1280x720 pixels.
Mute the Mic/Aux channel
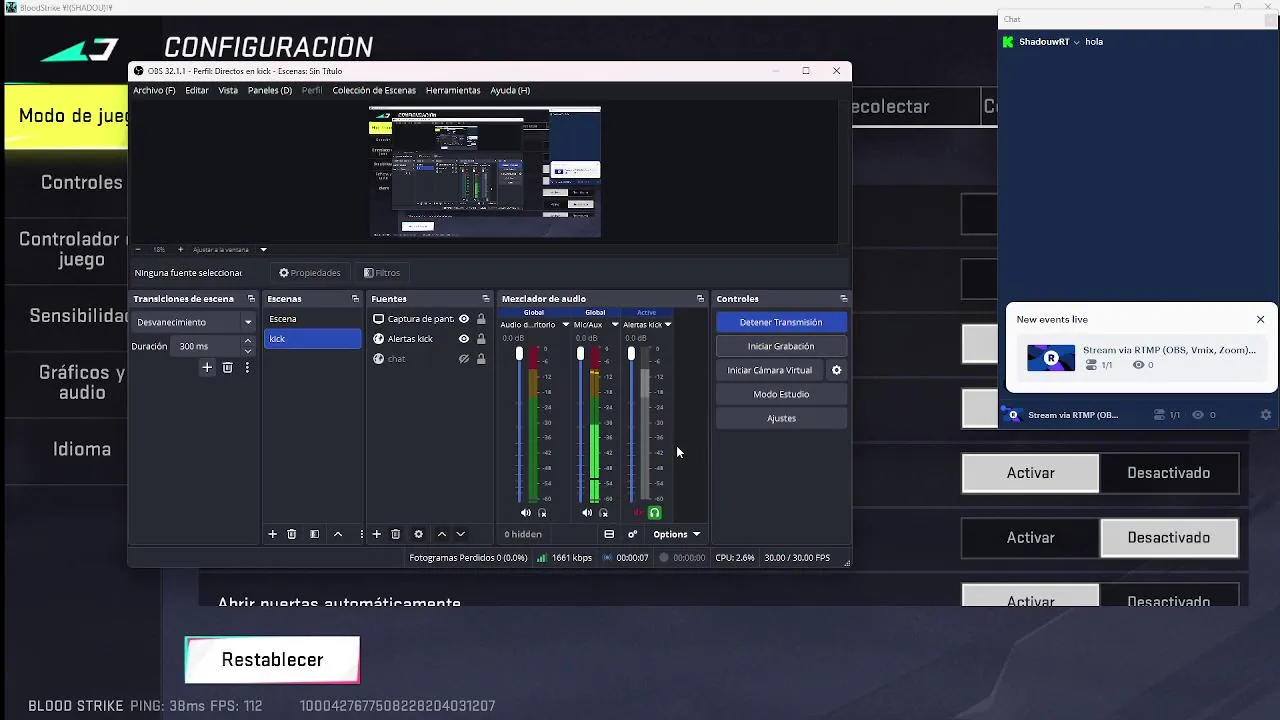coord(587,513)
